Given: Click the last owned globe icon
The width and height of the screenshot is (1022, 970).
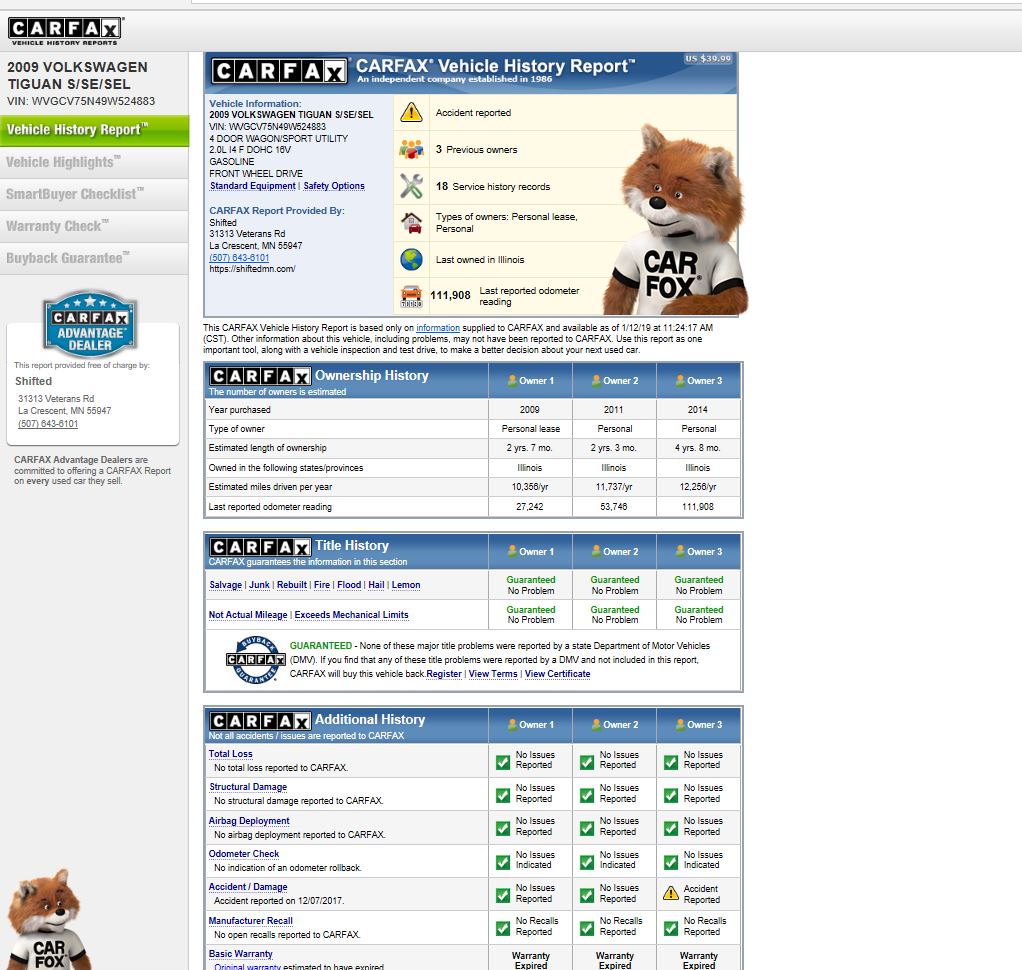Looking at the screenshot, I should 411,259.
